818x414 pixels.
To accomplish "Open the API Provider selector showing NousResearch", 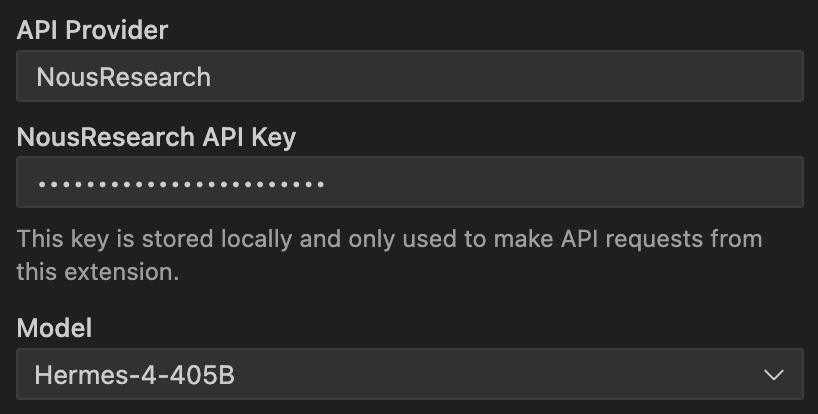I will (409, 77).
